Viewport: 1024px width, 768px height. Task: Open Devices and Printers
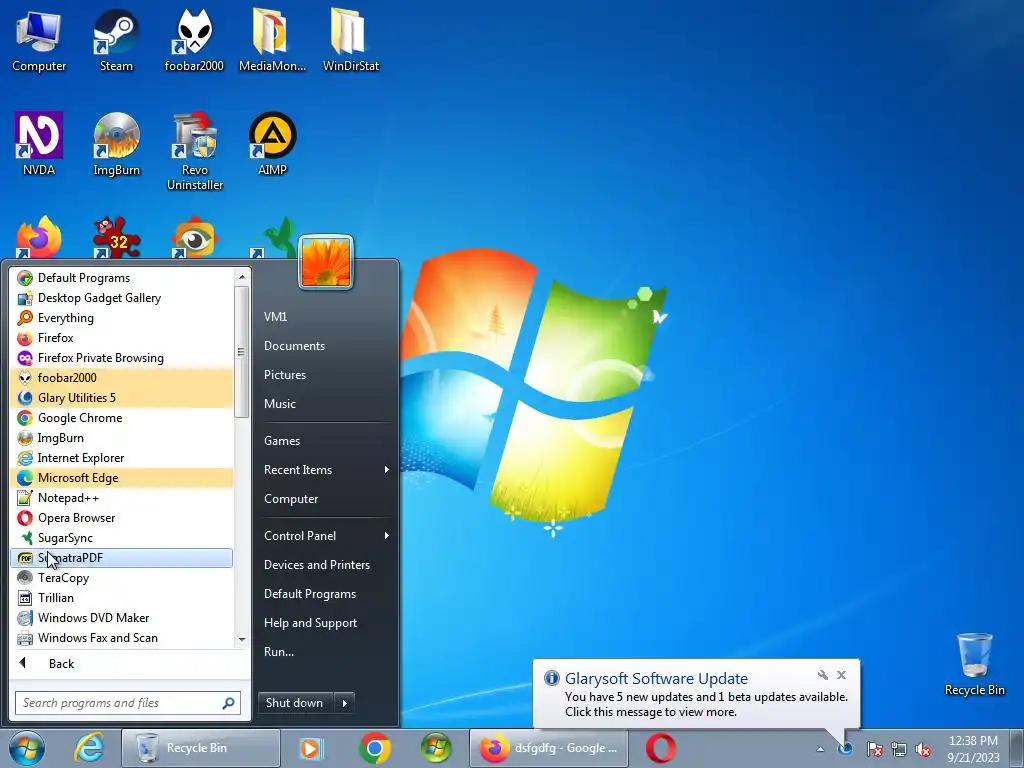coord(325,565)
